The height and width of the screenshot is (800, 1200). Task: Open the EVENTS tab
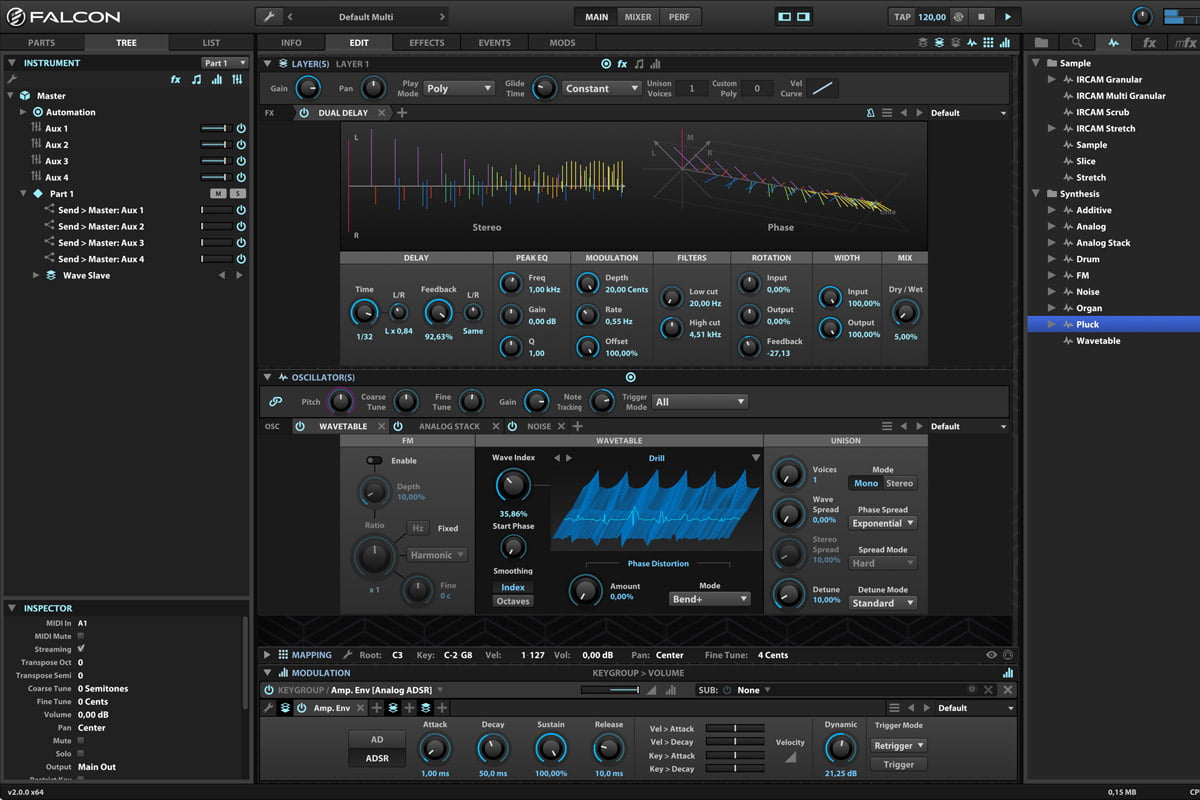coord(494,43)
